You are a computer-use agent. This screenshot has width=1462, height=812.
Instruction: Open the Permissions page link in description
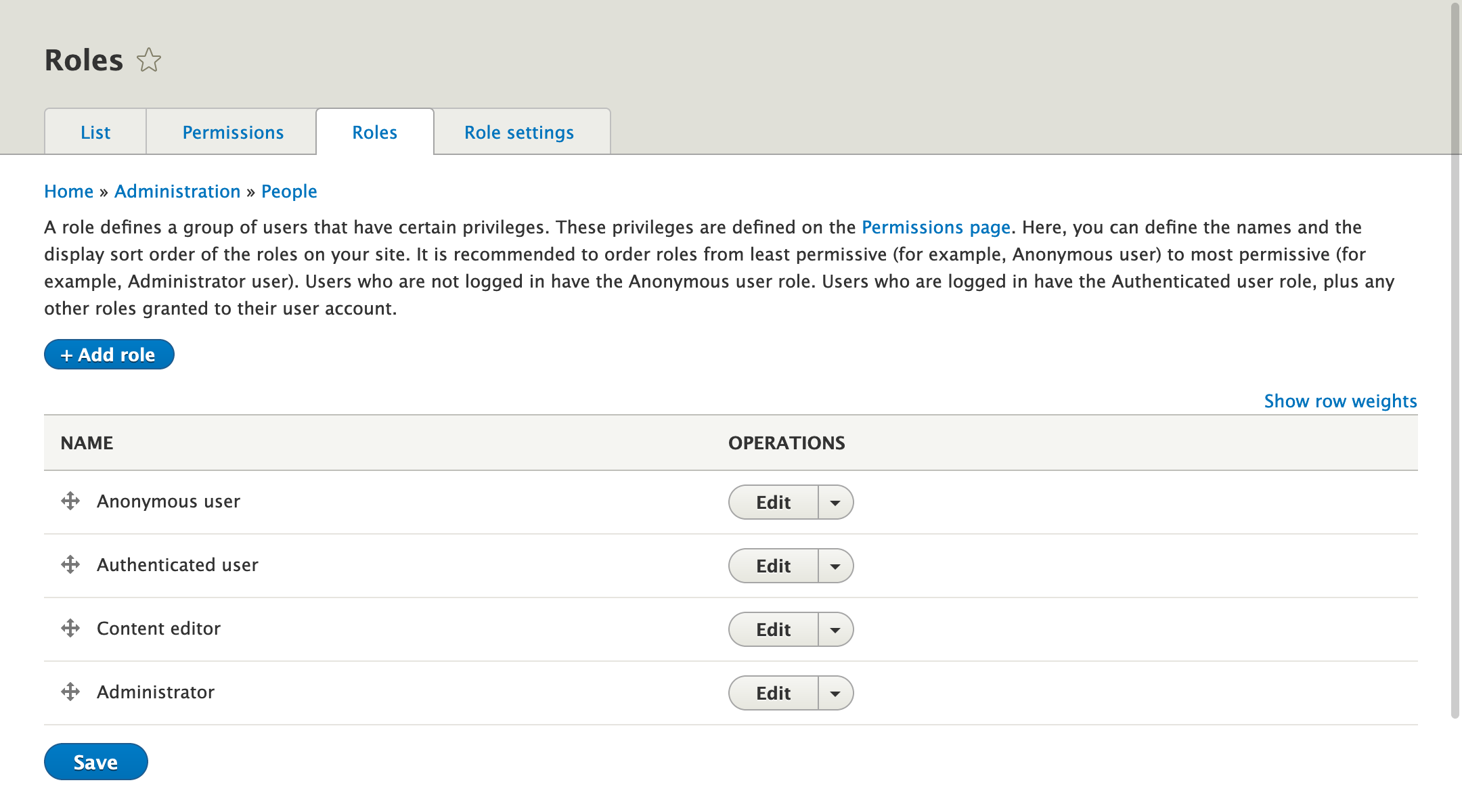(x=935, y=227)
